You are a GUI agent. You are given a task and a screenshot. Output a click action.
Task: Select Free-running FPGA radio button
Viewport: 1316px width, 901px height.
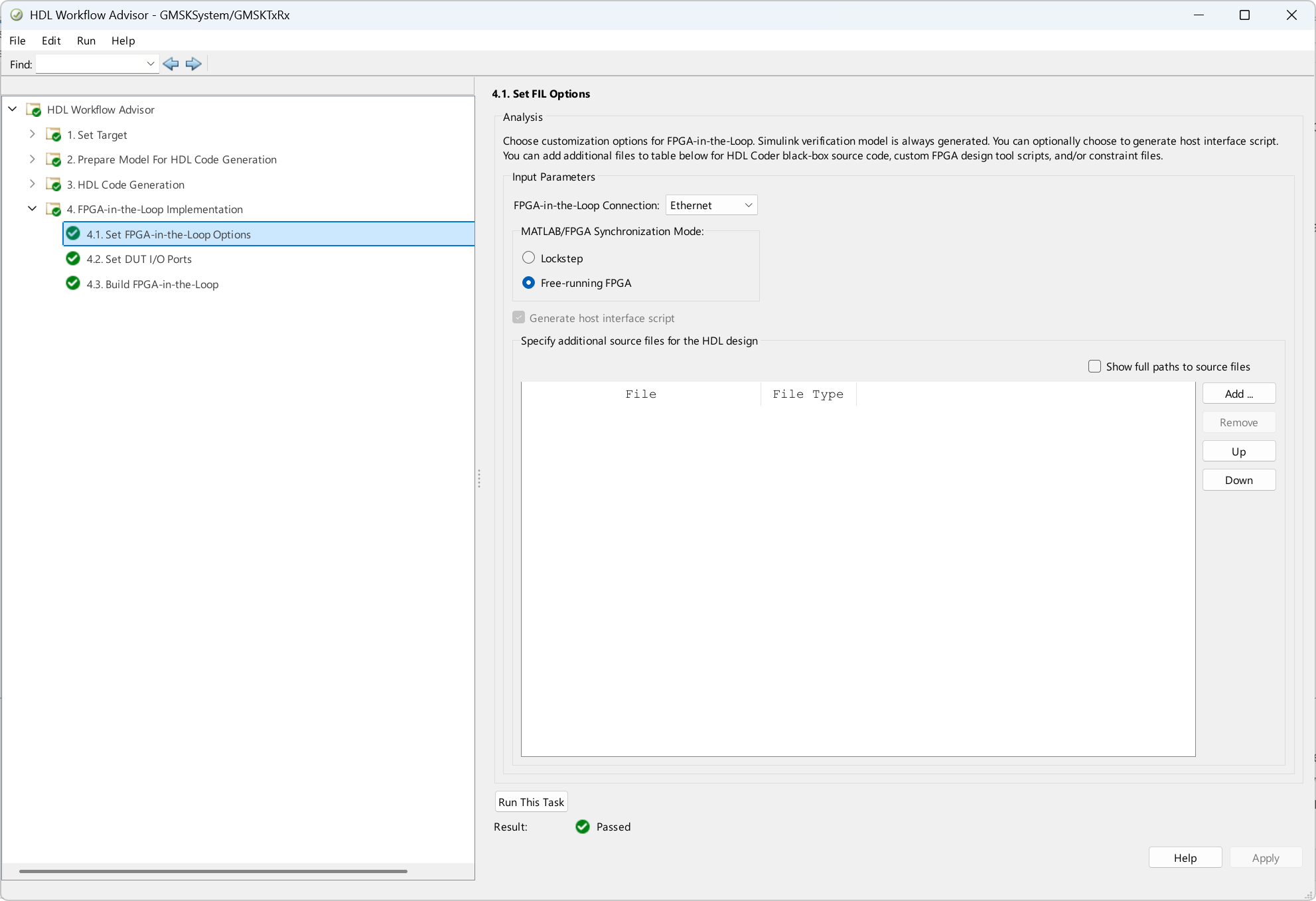point(528,283)
